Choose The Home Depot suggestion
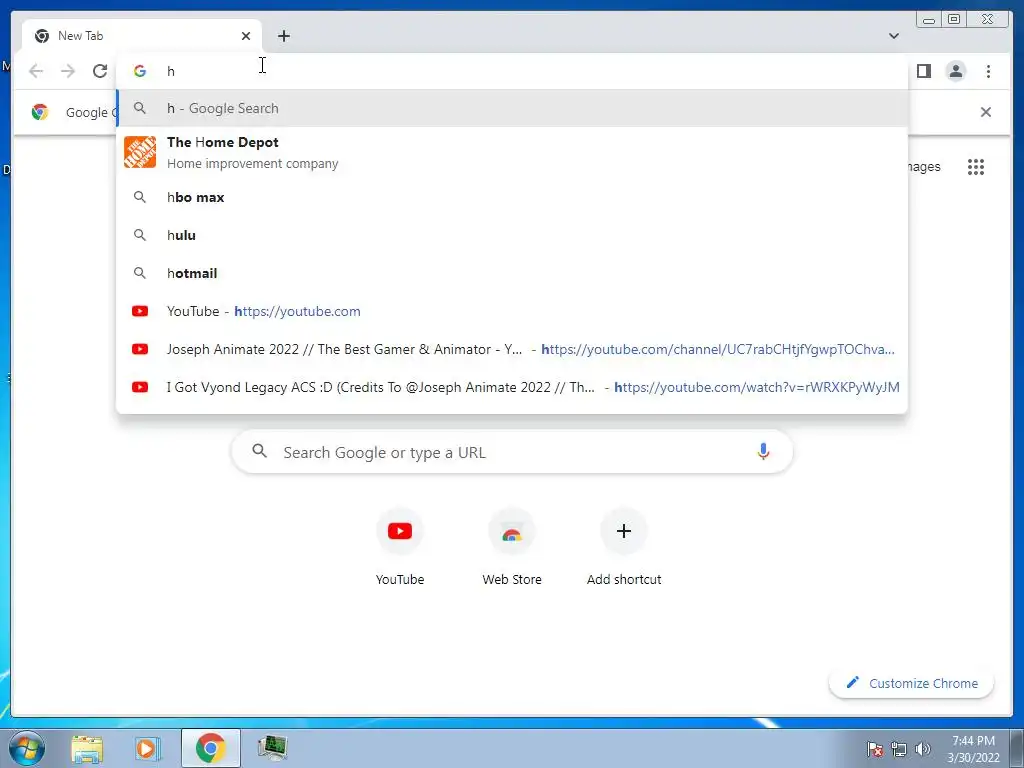This screenshot has width=1024, height=768. pos(512,152)
